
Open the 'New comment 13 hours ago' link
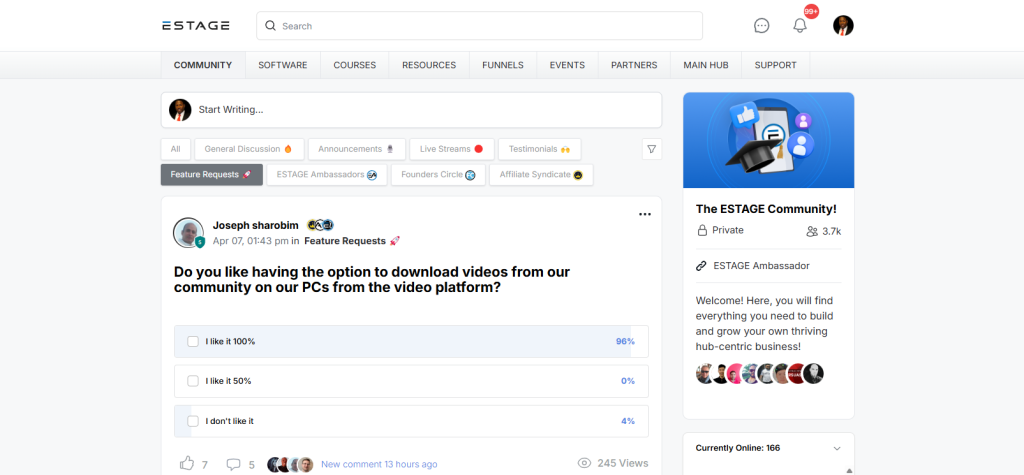379,465
